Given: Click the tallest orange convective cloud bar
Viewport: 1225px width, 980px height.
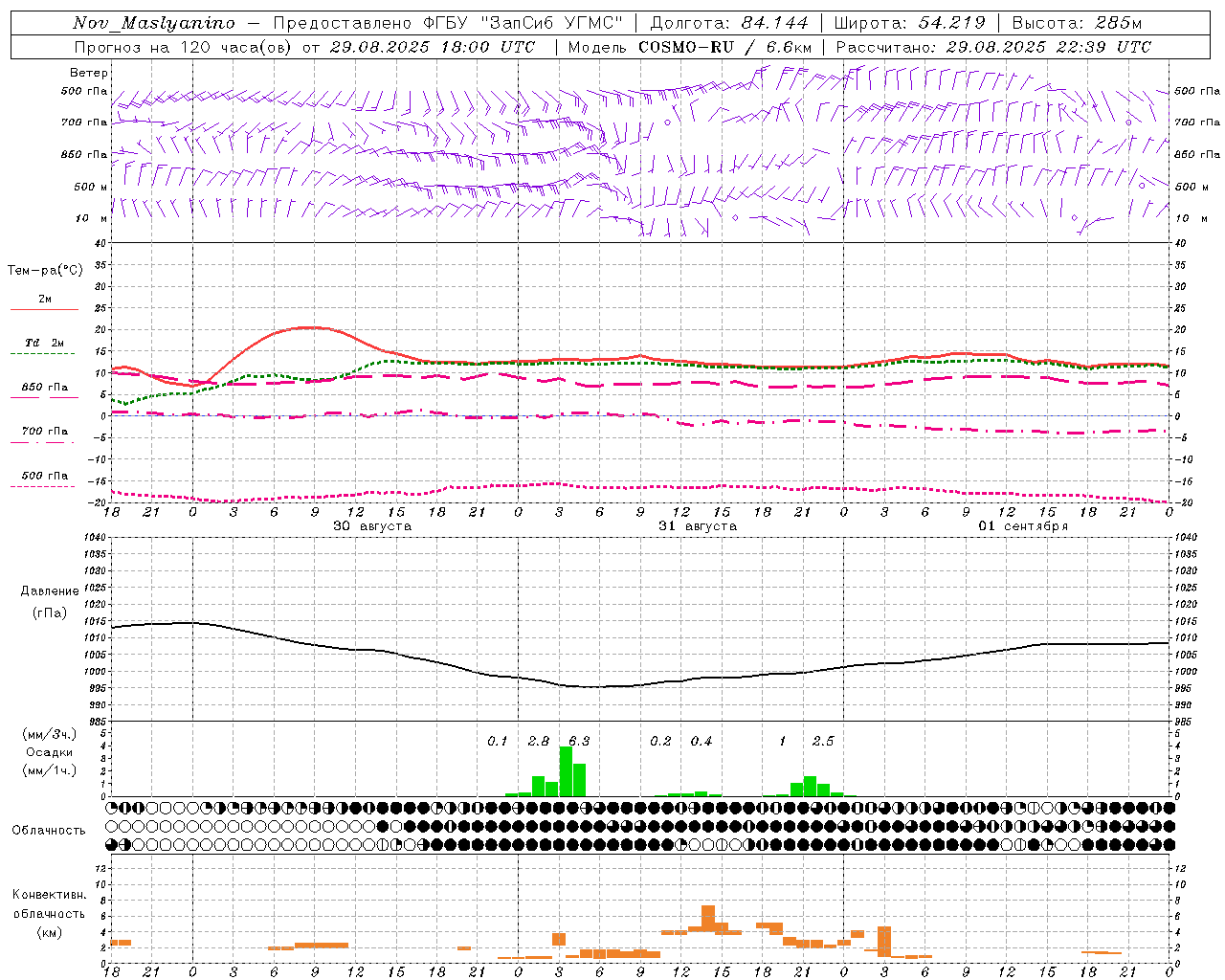Looking at the screenshot, I should pyautogui.click(x=708, y=919).
